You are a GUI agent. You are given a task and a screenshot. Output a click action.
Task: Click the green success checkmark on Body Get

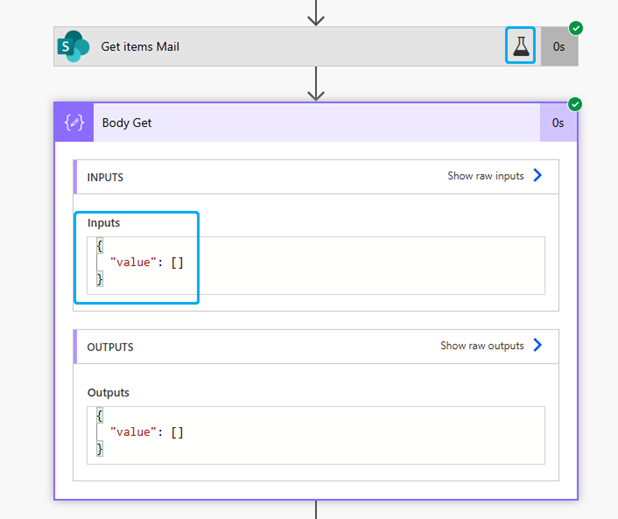(575, 105)
